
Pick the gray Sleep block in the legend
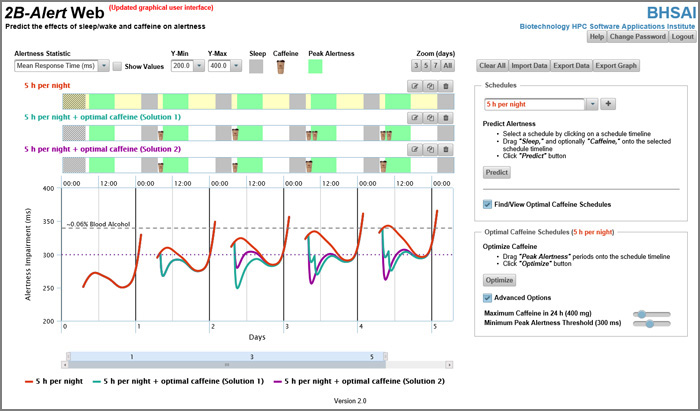[x=256, y=66]
